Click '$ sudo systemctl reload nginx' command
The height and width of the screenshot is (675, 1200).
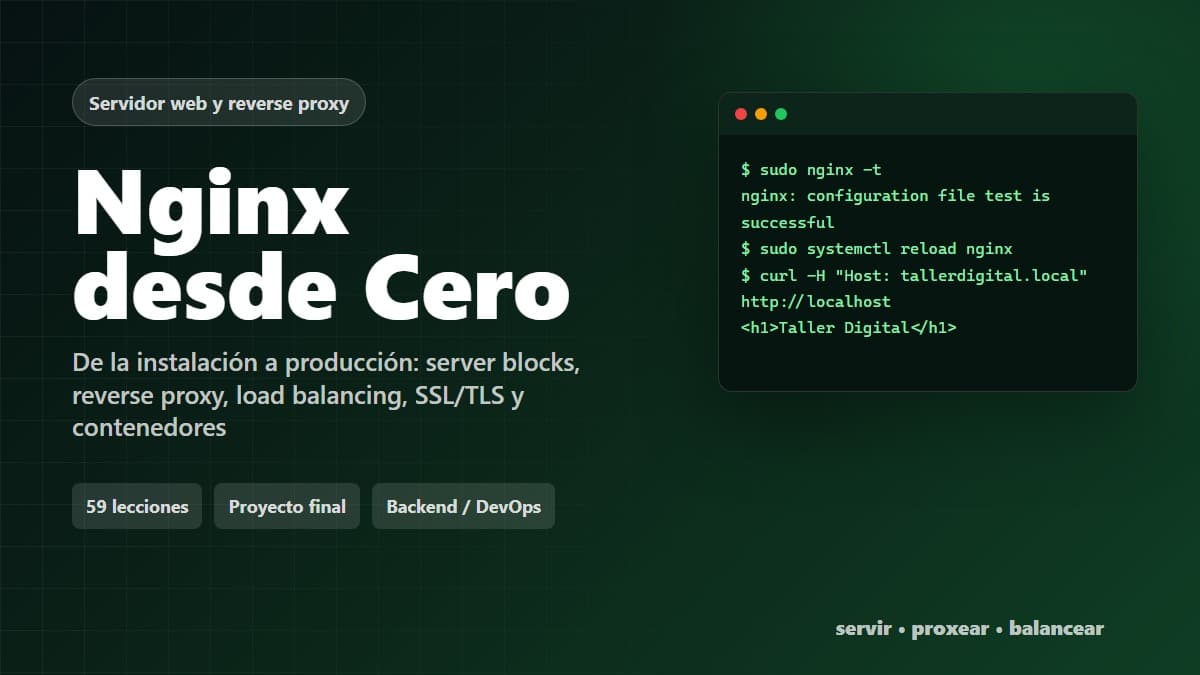(x=877, y=248)
